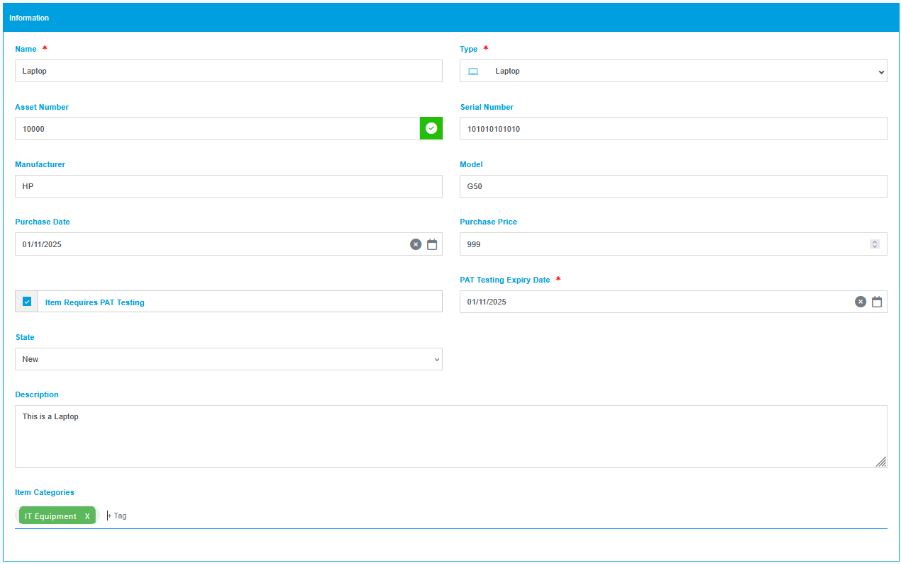Click the Purchase Price stepper arrows
901x564 pixels.
874,244
